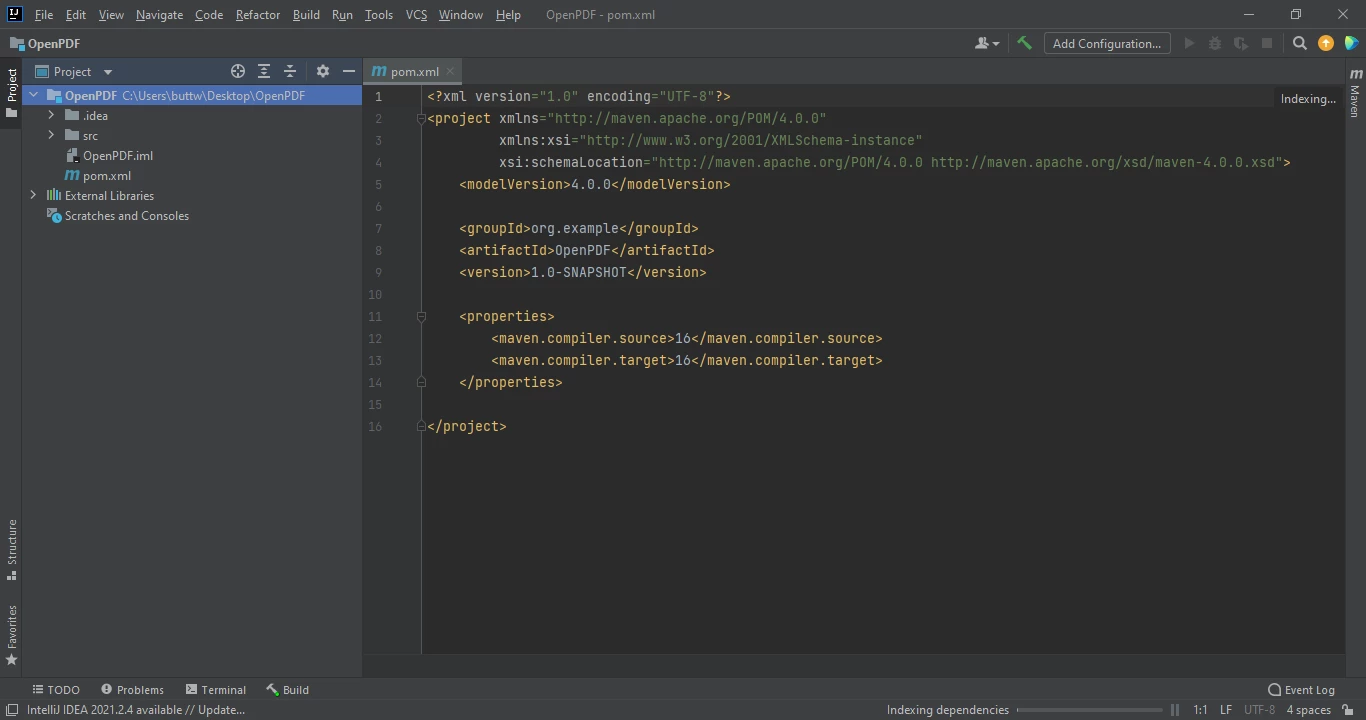1366x720 pixels.
Task: Click the Run with Coverage icon
Action: pyautogui.click(x=1241, y=43)
